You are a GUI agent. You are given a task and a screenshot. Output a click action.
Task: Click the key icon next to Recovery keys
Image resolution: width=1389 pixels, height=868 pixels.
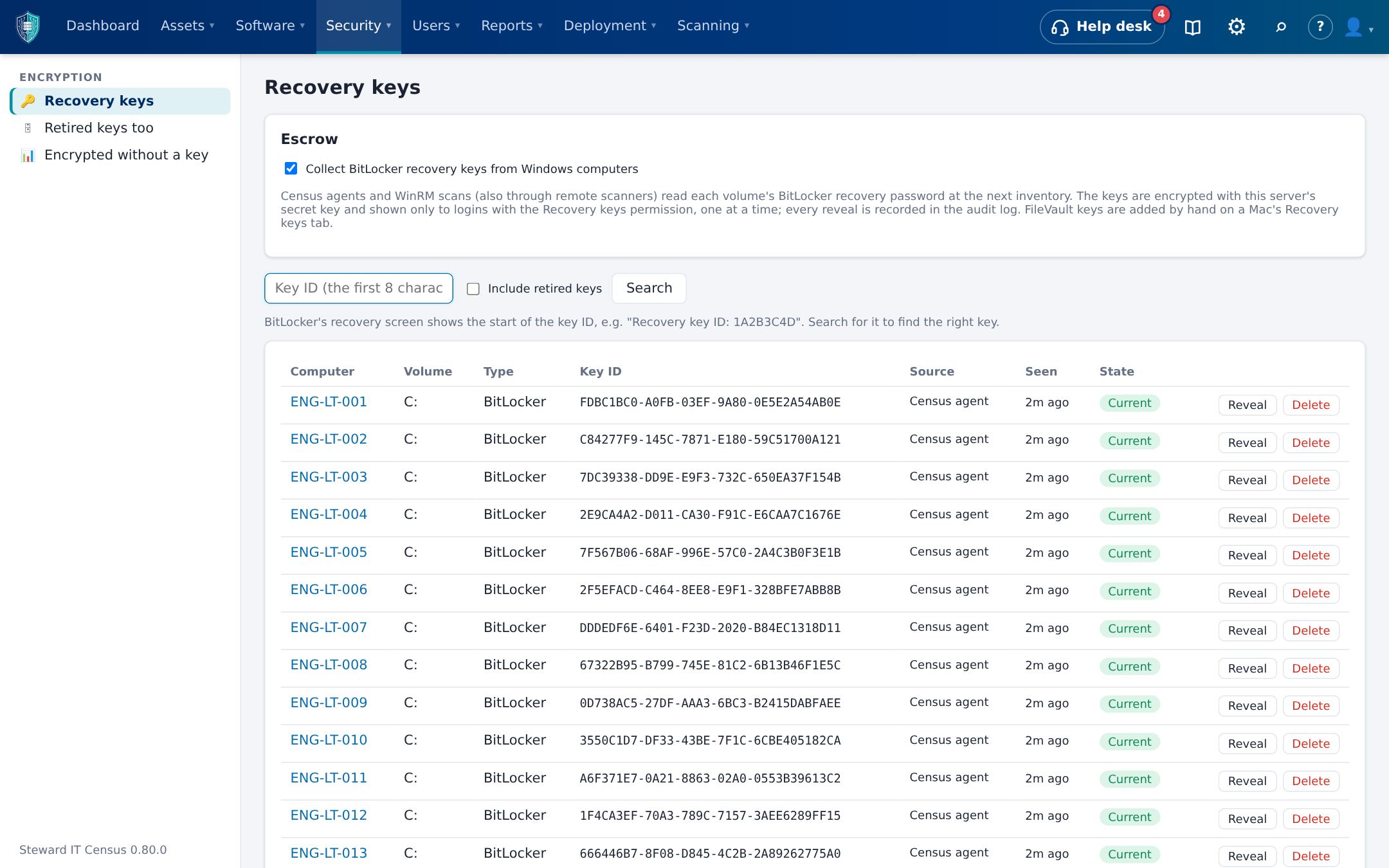pos(28,101)
